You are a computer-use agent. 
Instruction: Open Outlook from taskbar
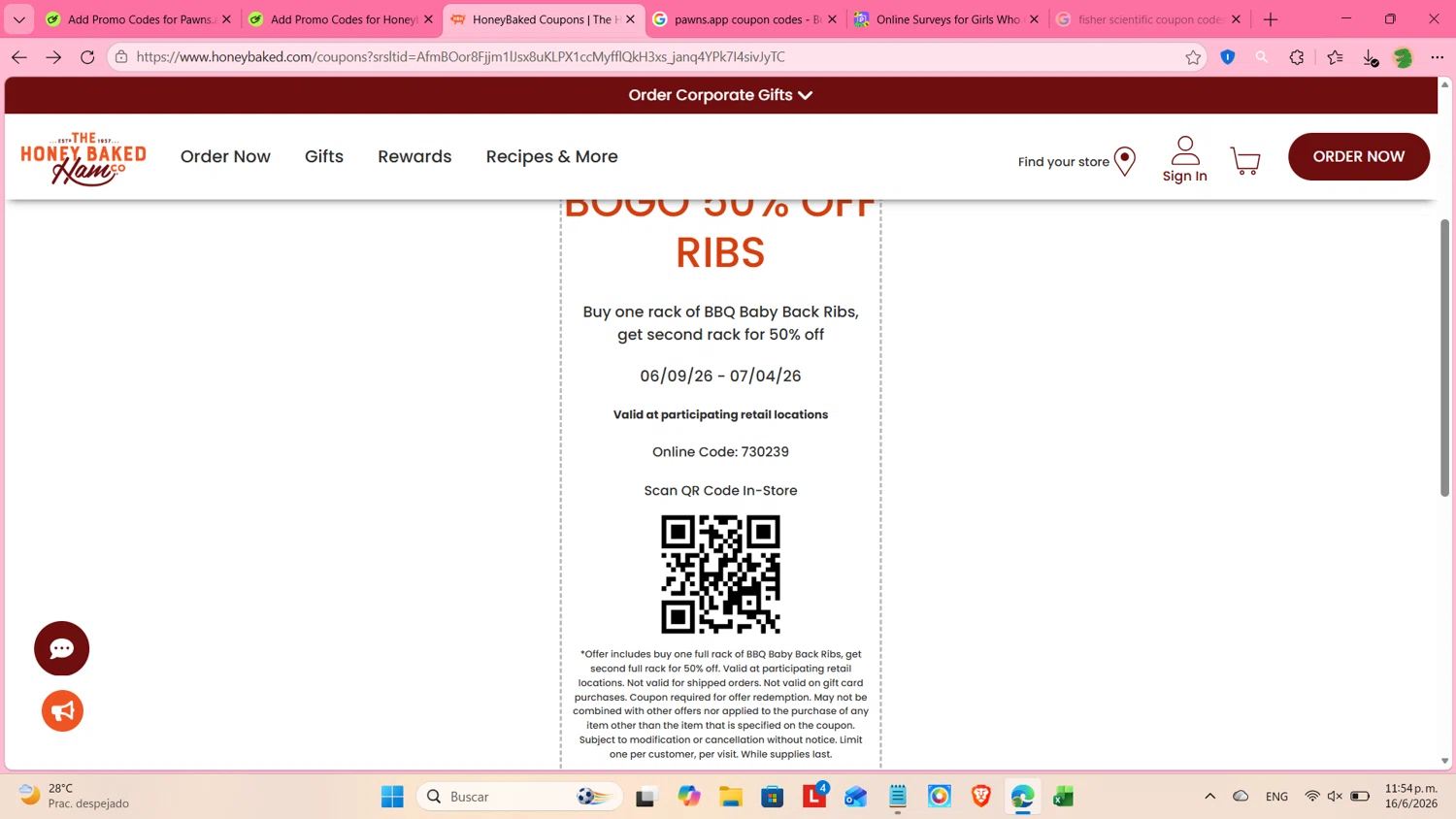pyautogui.click(x=855, y=797)
